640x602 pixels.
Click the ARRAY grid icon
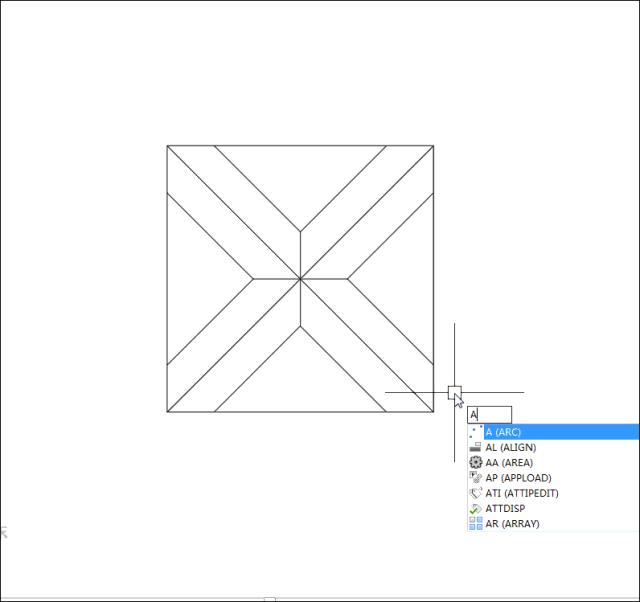[476, 524]
